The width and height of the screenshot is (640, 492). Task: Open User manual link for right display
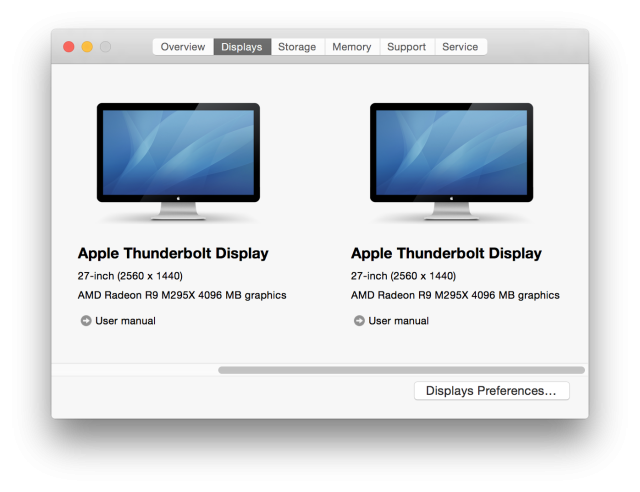click(x=399, y=321)
